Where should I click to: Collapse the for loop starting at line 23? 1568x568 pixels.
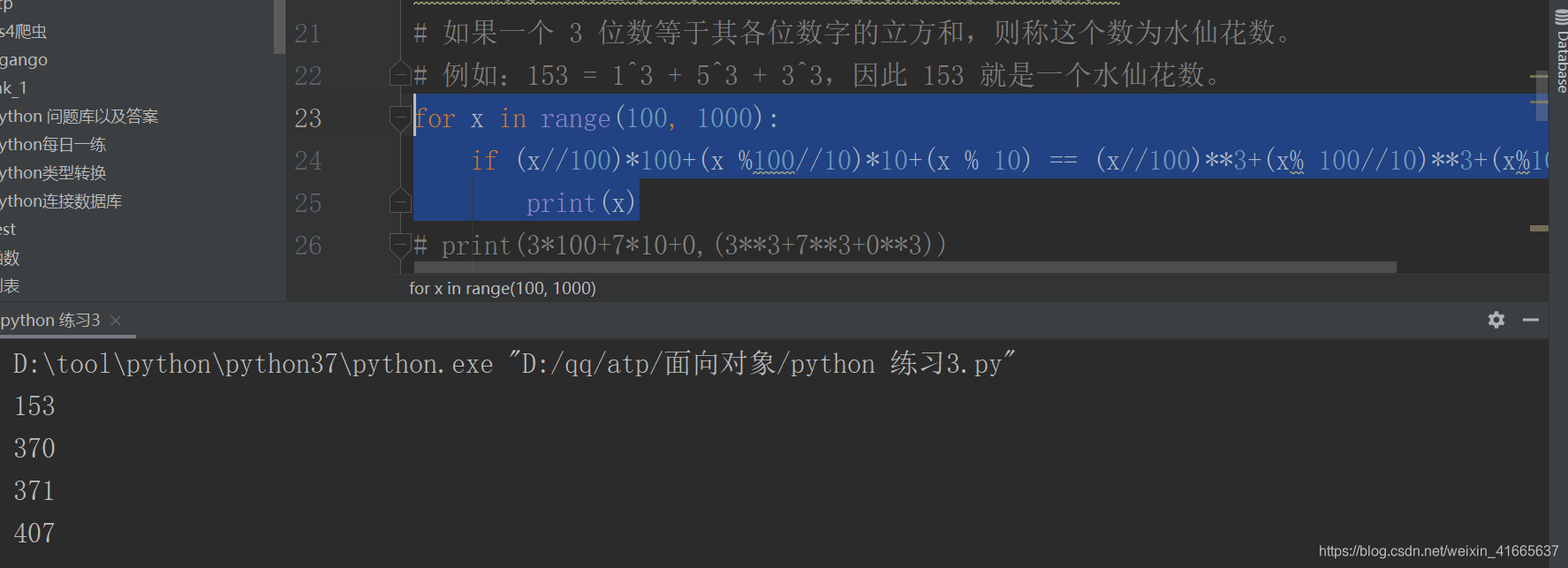tap(400, 117)
